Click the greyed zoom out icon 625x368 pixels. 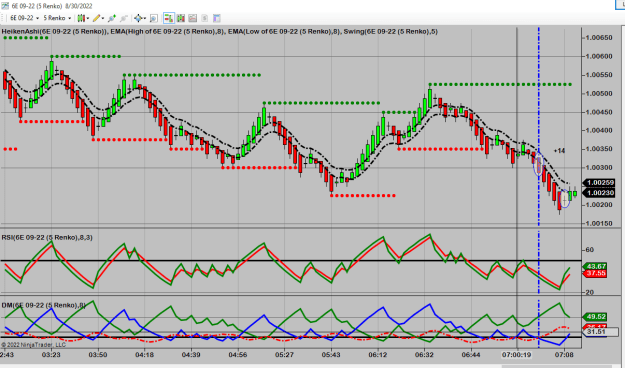click(x=124, y=18)
